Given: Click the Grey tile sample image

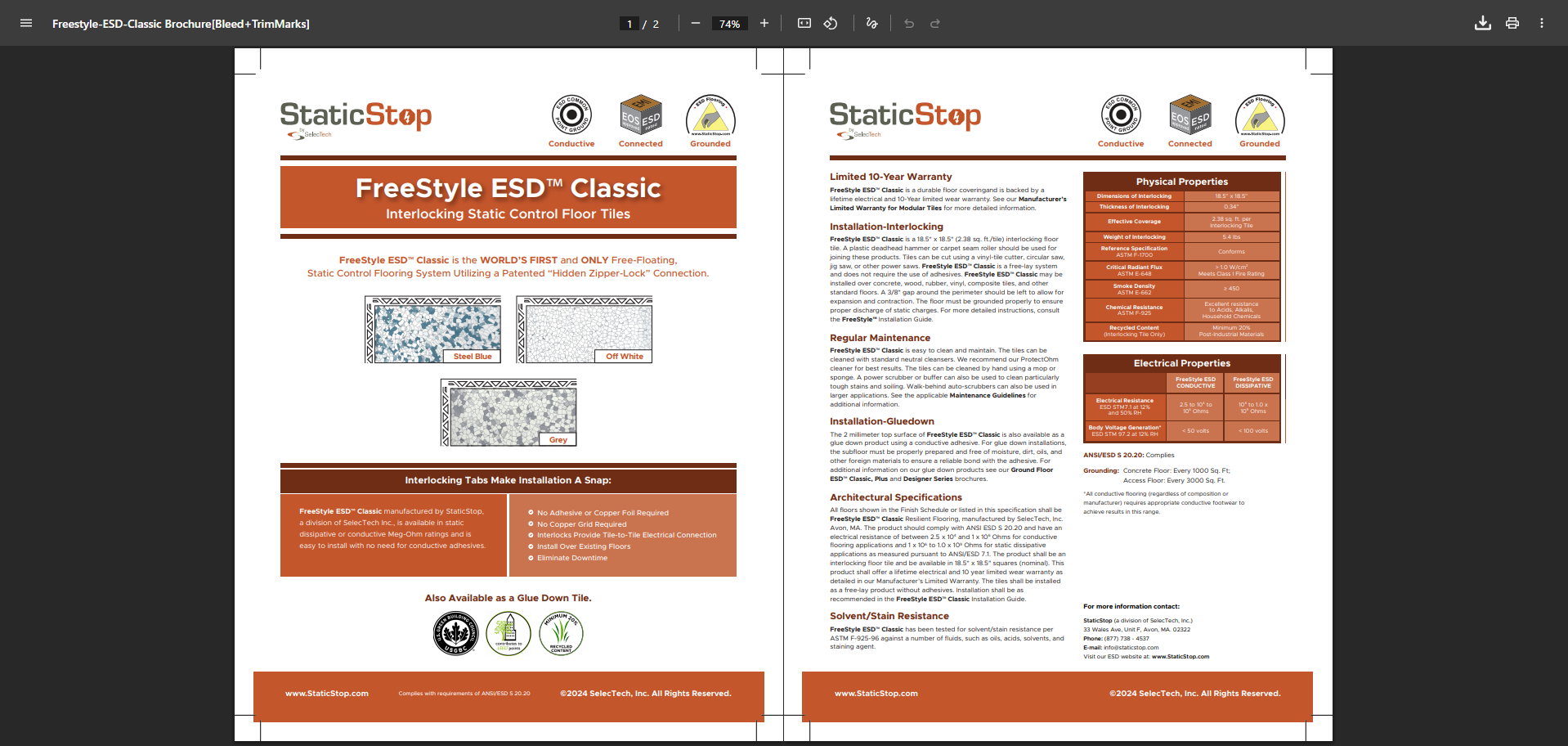Looking at the screenshot, I should [508, 412].
